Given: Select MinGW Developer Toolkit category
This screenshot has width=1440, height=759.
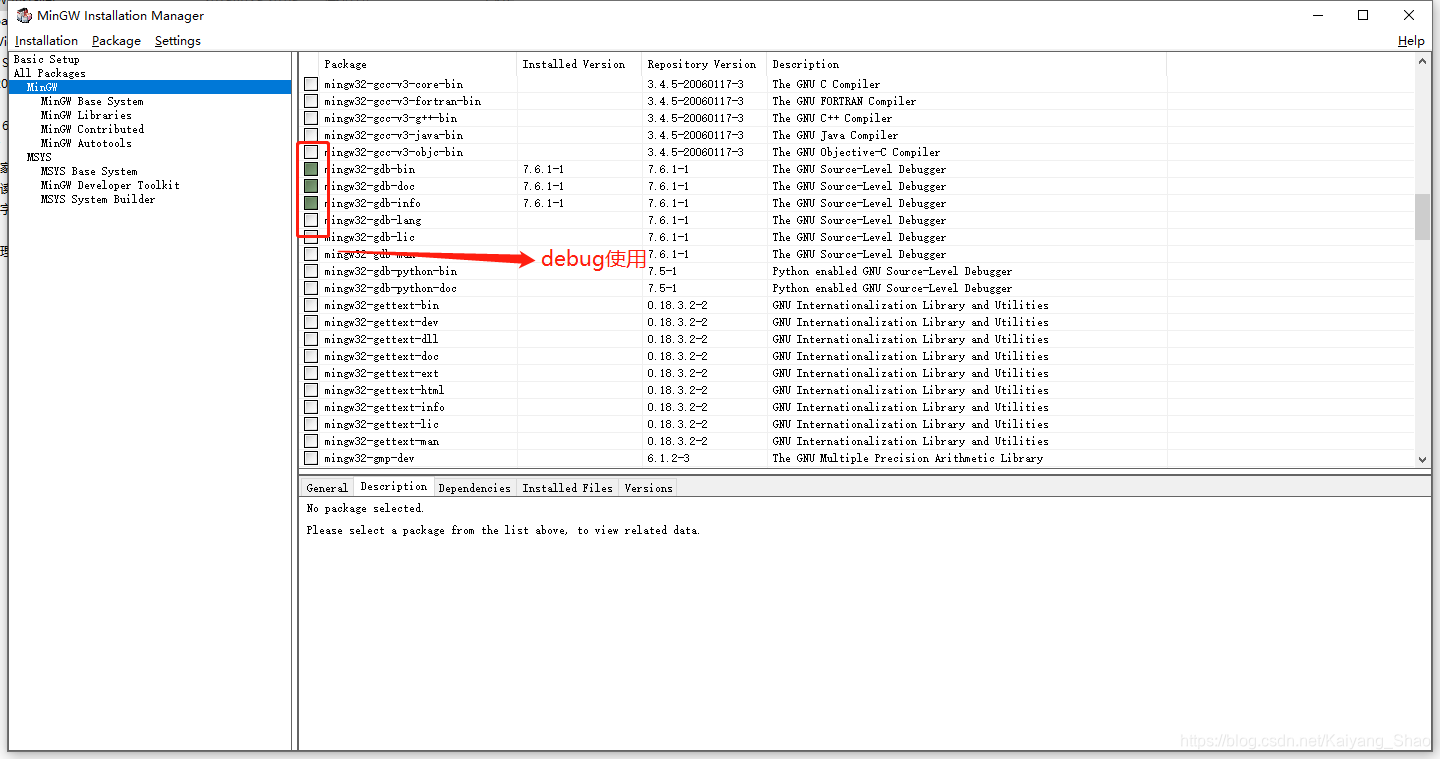Looking at the screenshot, I should coord(110,185).
